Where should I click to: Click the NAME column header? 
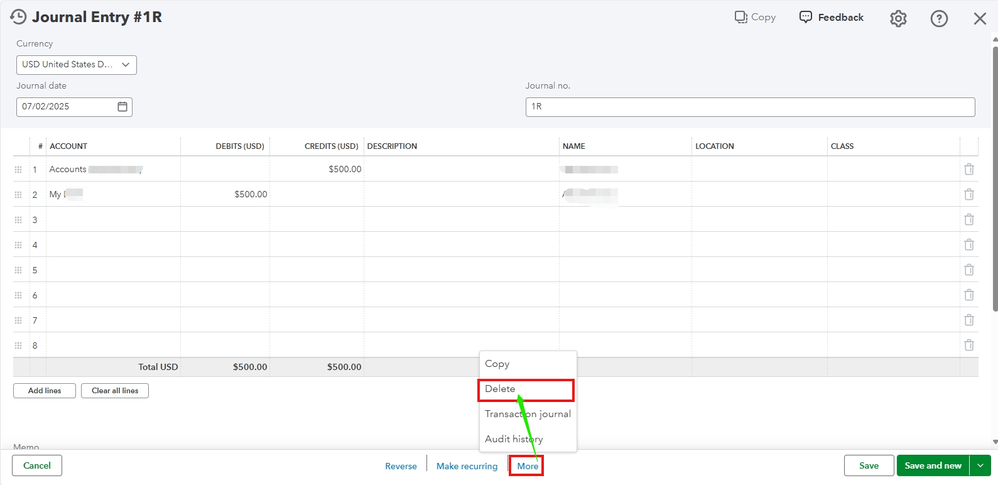[574, 146]
